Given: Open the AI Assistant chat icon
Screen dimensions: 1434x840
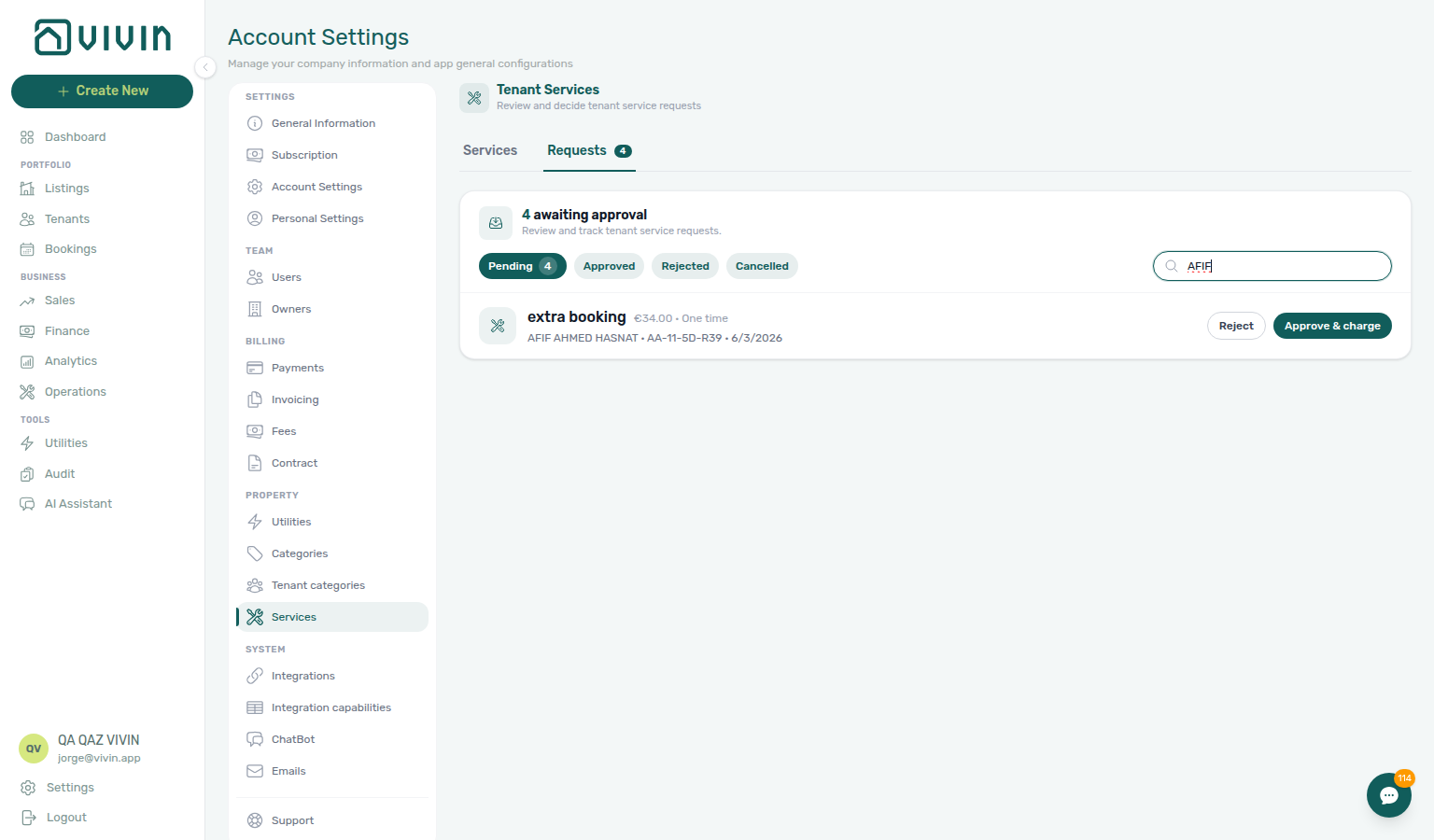Looking at the screenshot, I should coord(27,504).
